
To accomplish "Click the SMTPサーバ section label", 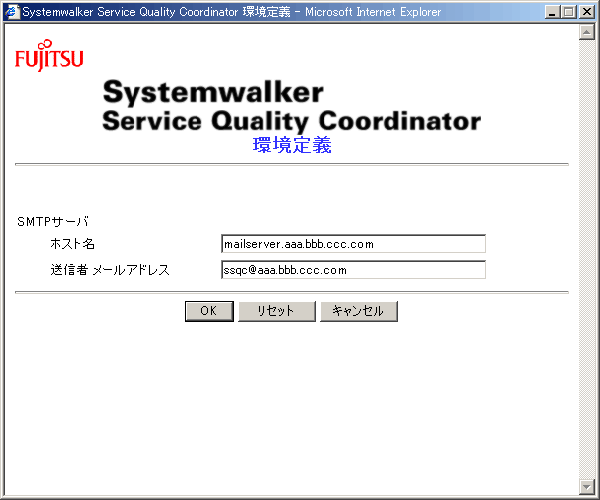I will point(53,221).
